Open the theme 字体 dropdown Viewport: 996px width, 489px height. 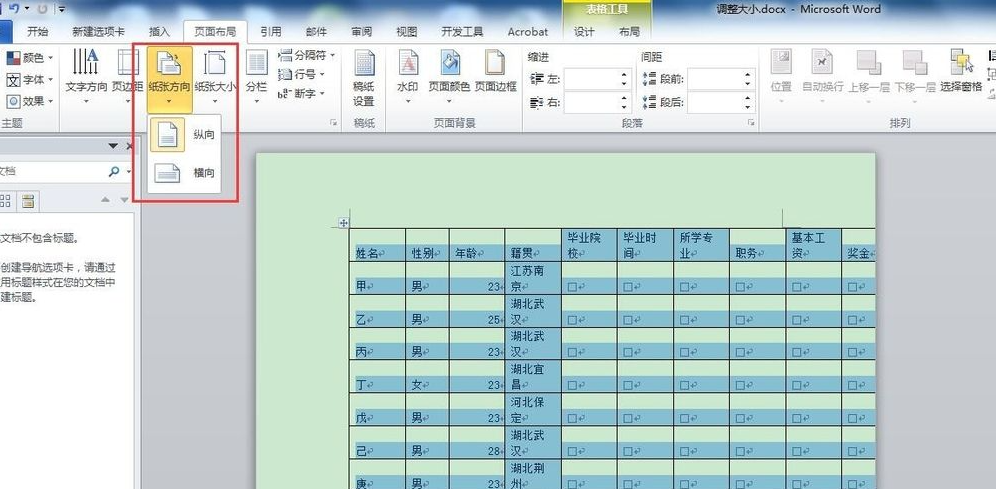click(30, 80)
